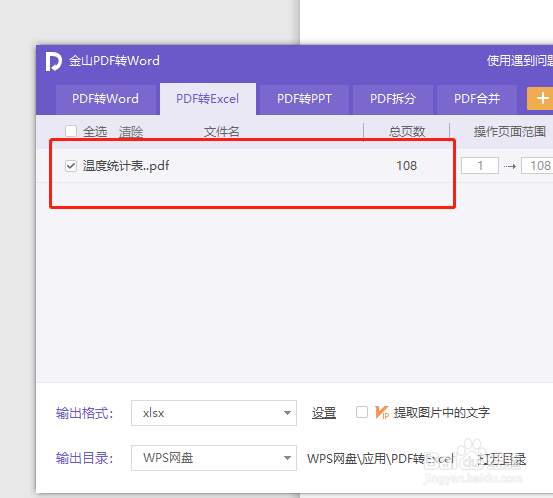Click the VIP badge icon
This screenshot has width=553, height=498.
382,412
